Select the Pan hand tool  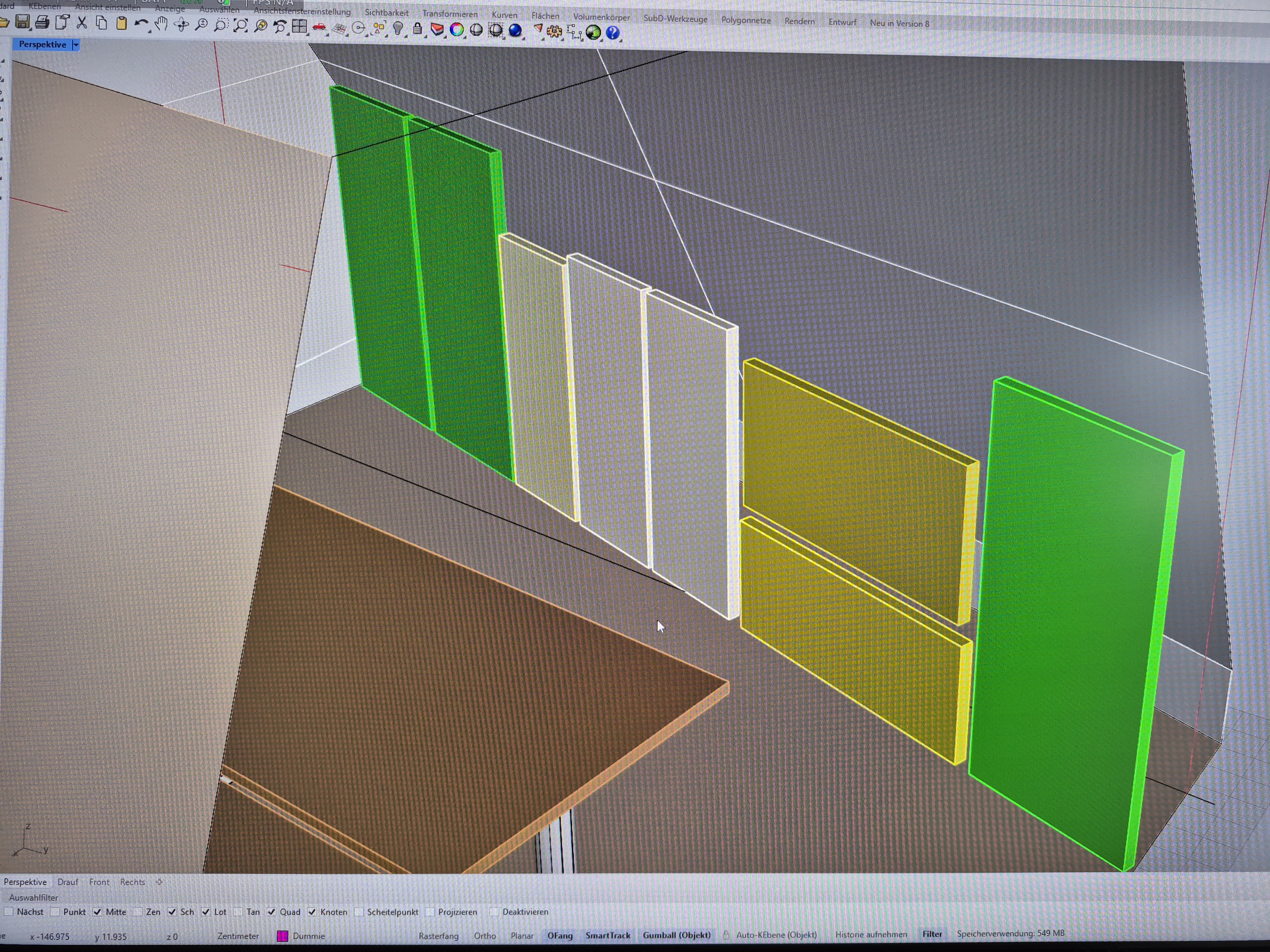pos(161,24)
